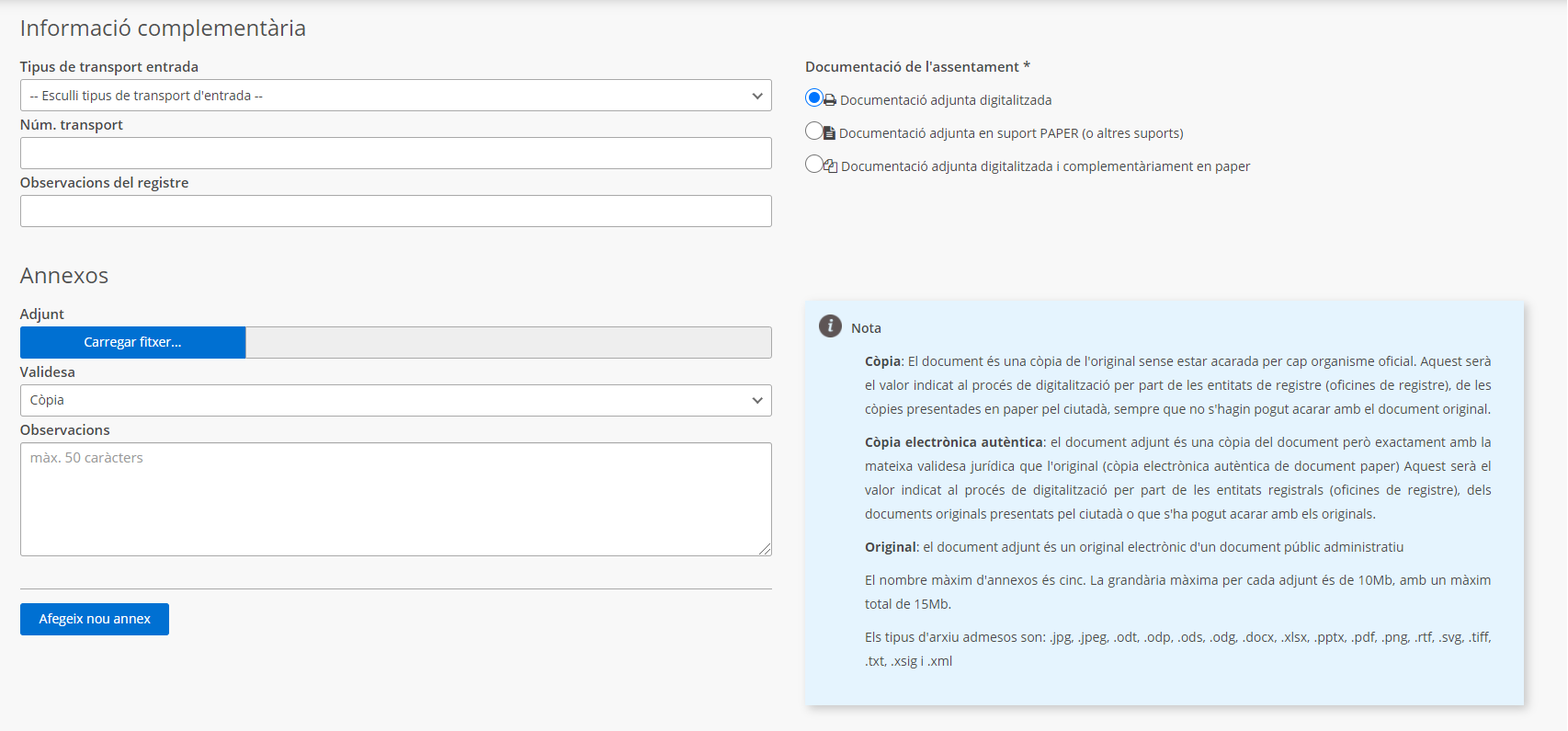The image size is (1568, 731).
Task: Click the printer icon beside Documentació adjunta digitalitzada
Action: point(830,100)
